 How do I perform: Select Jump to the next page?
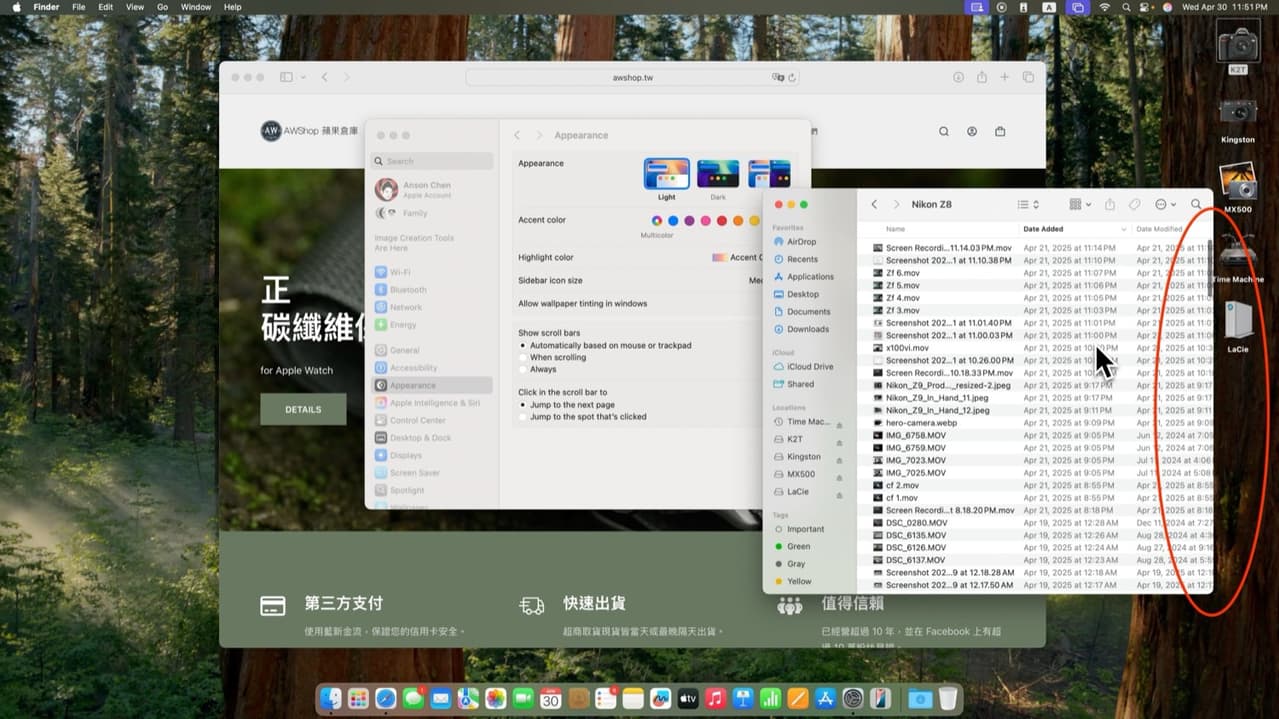(566, 405)
